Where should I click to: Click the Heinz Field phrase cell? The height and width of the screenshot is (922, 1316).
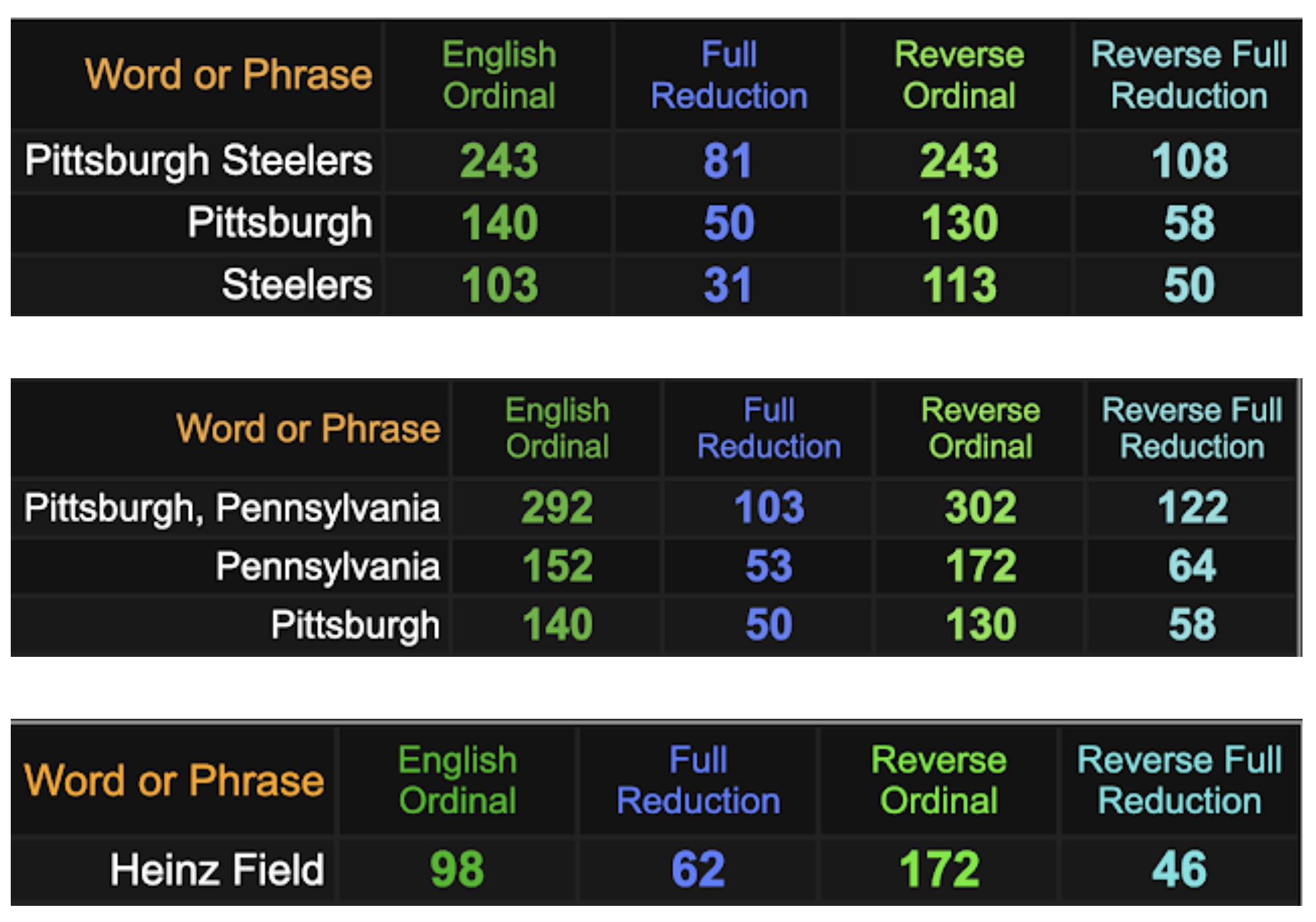click(217, 870)
